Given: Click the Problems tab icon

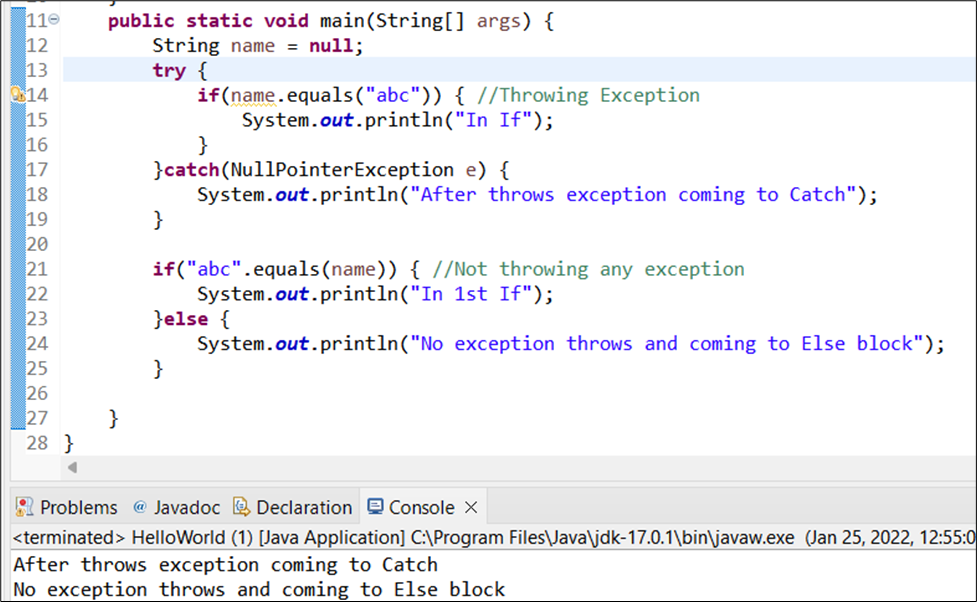Looking at the screenshot, I should coord(24,507).
